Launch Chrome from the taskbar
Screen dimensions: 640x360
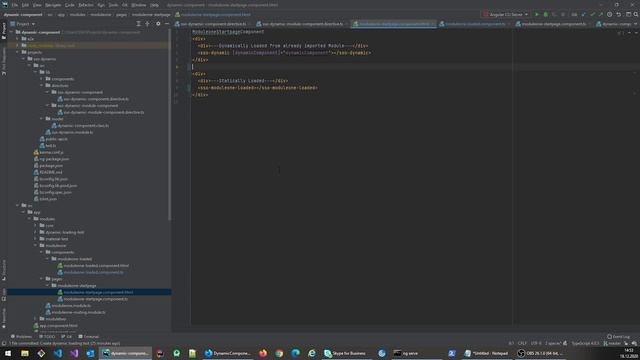coord(279,353)
